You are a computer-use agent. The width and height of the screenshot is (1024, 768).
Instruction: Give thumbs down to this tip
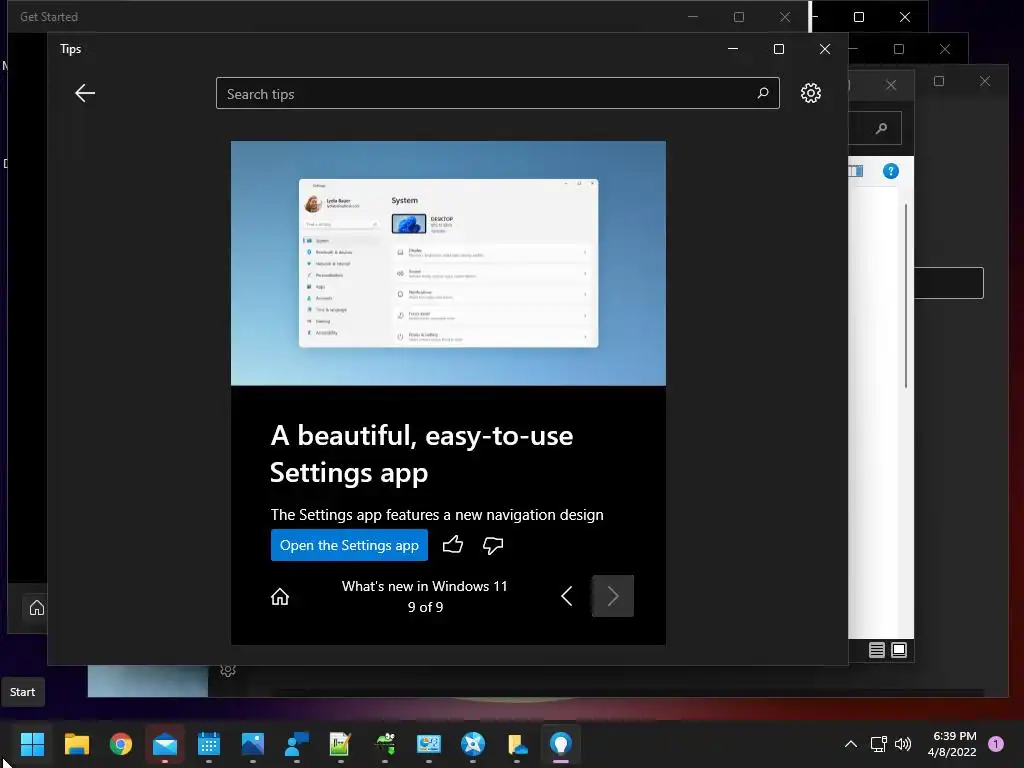point(493,545)
